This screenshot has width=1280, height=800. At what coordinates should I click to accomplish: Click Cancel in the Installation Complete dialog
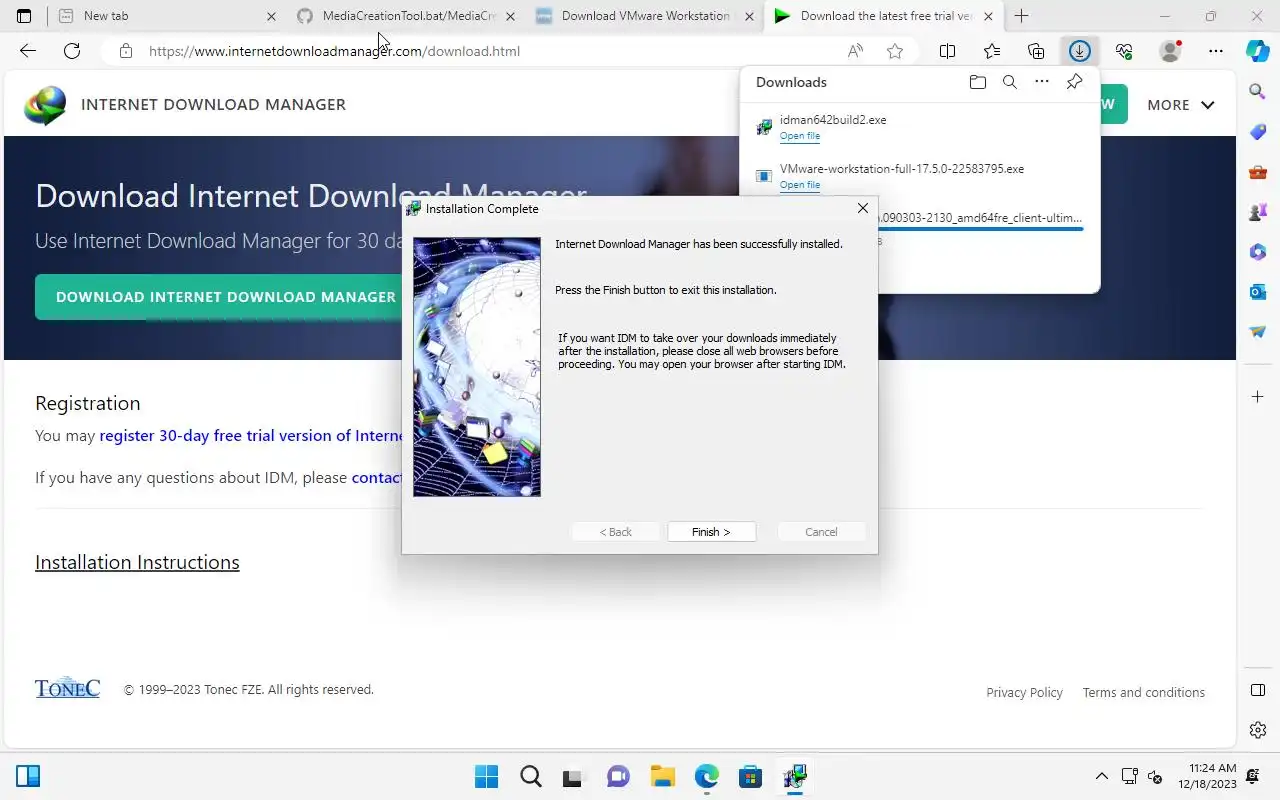pyautogui.click(x=821, y=532)
